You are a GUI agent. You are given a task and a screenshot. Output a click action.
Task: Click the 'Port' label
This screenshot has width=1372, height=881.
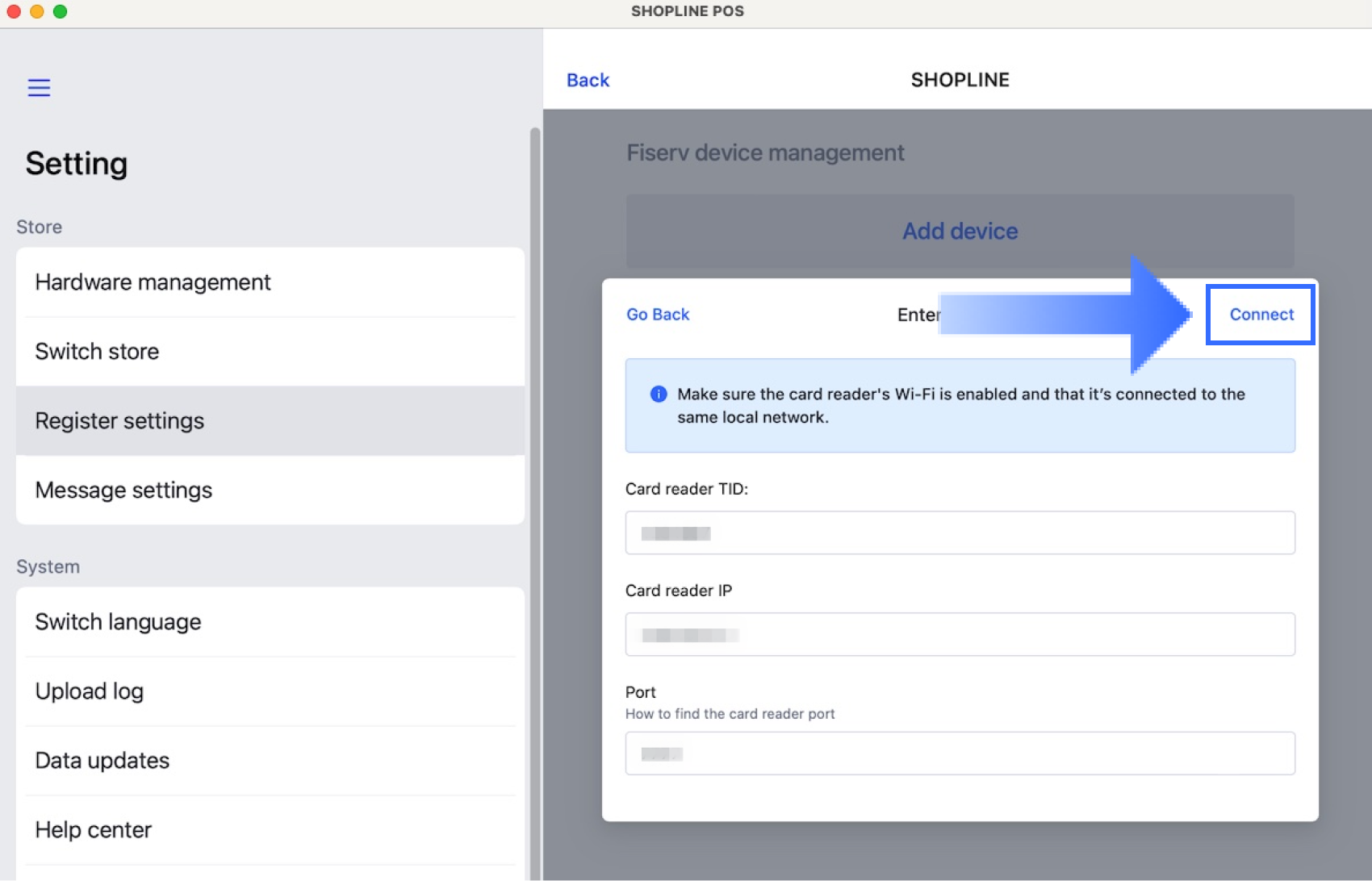(641, 692)
